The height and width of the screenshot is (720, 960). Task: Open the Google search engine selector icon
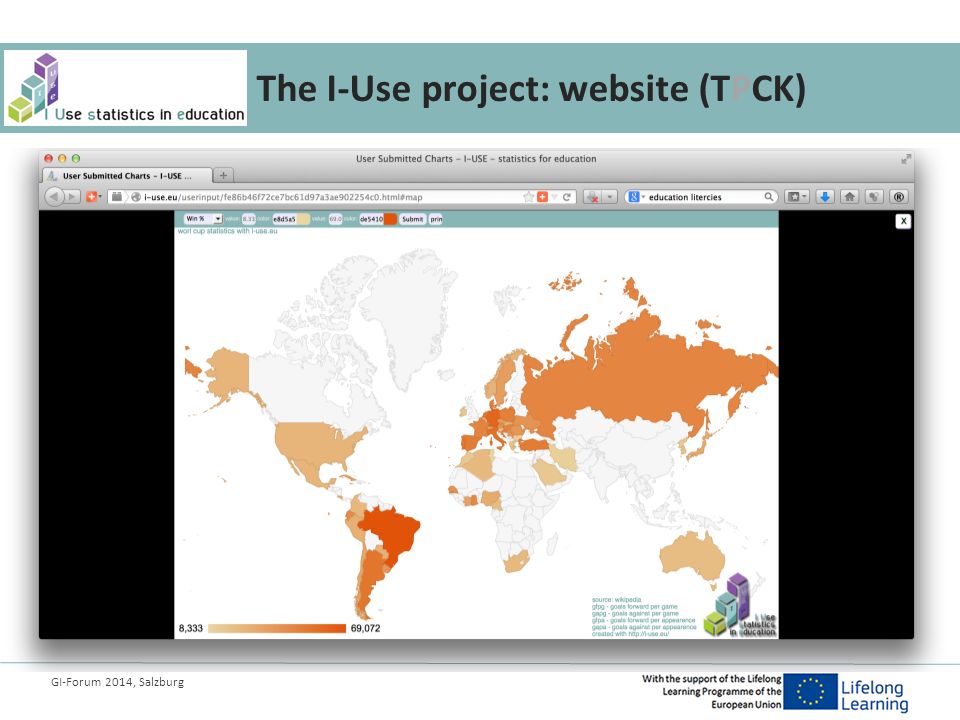(x=634, y=197)
